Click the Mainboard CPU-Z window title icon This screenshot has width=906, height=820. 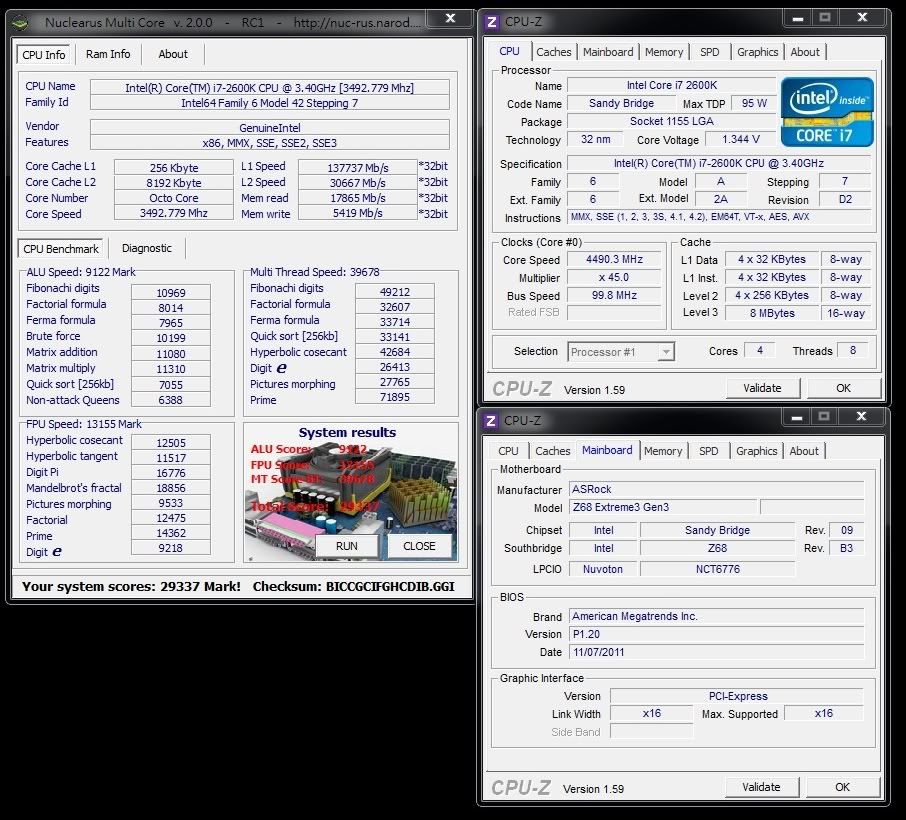point(491,421)
